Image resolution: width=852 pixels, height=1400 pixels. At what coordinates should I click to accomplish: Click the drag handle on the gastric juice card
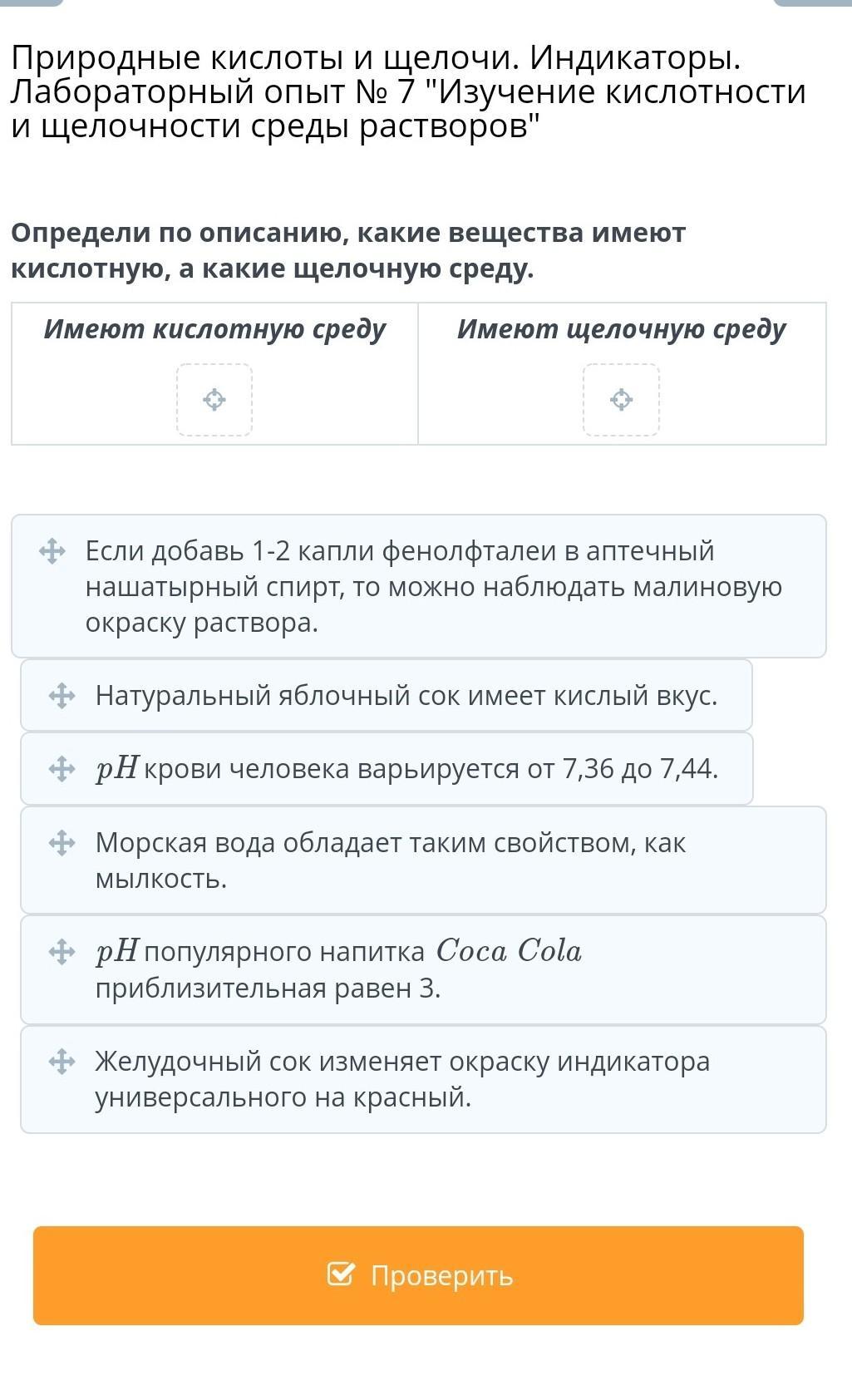pyautogui.click(x=62, y=1062)
